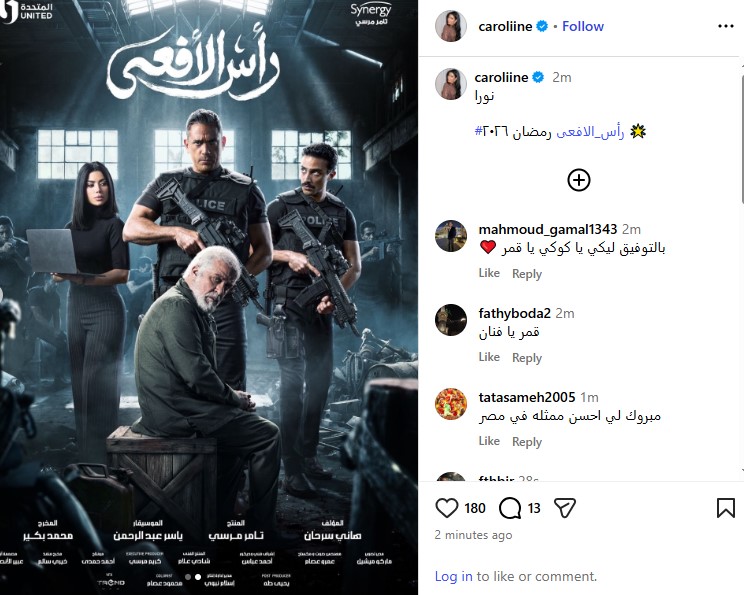The image size is (744, 595).
Task: Reply to fathyboda2's comment
Action: click(527, 357)
